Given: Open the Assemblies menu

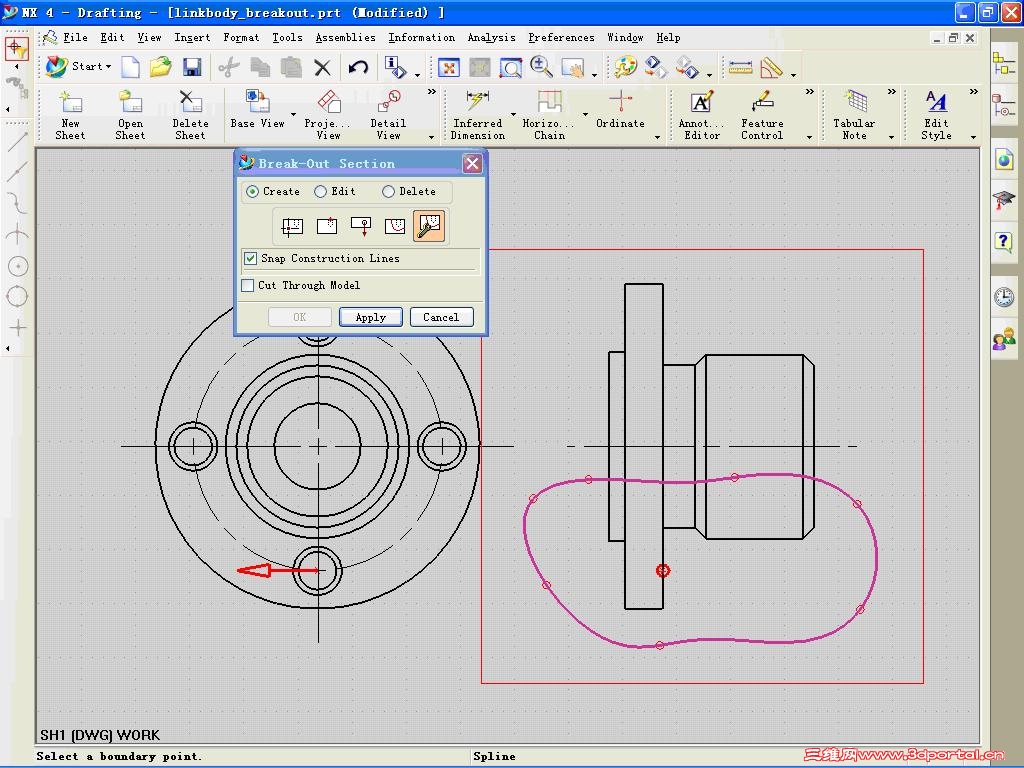Looking at the screenshot, I should (x=345, y=38).
